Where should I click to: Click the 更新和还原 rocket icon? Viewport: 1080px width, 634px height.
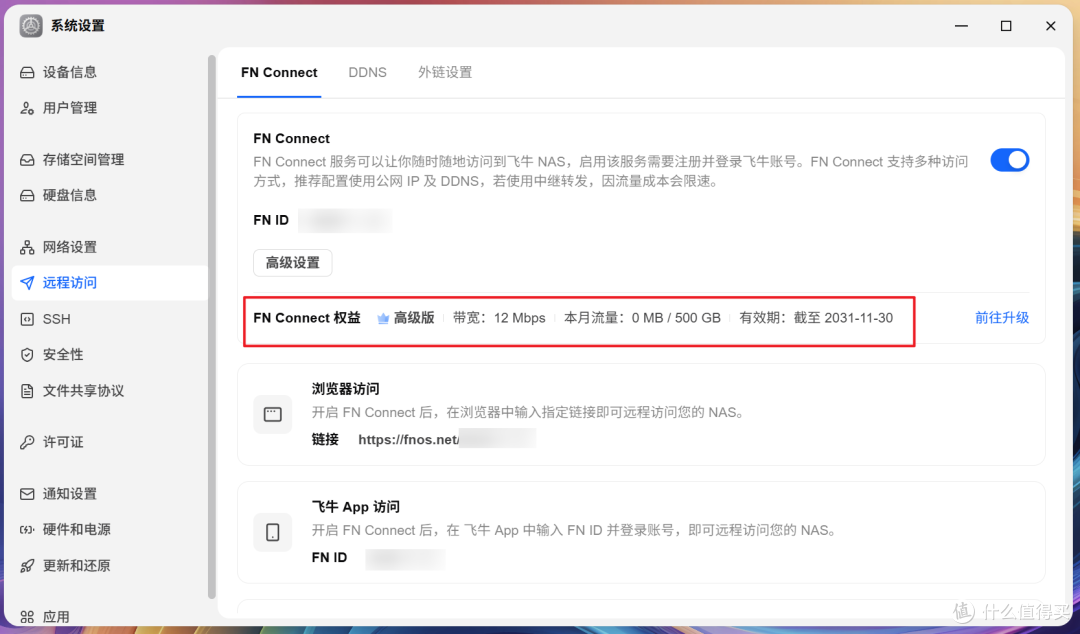tap(27, 566)
